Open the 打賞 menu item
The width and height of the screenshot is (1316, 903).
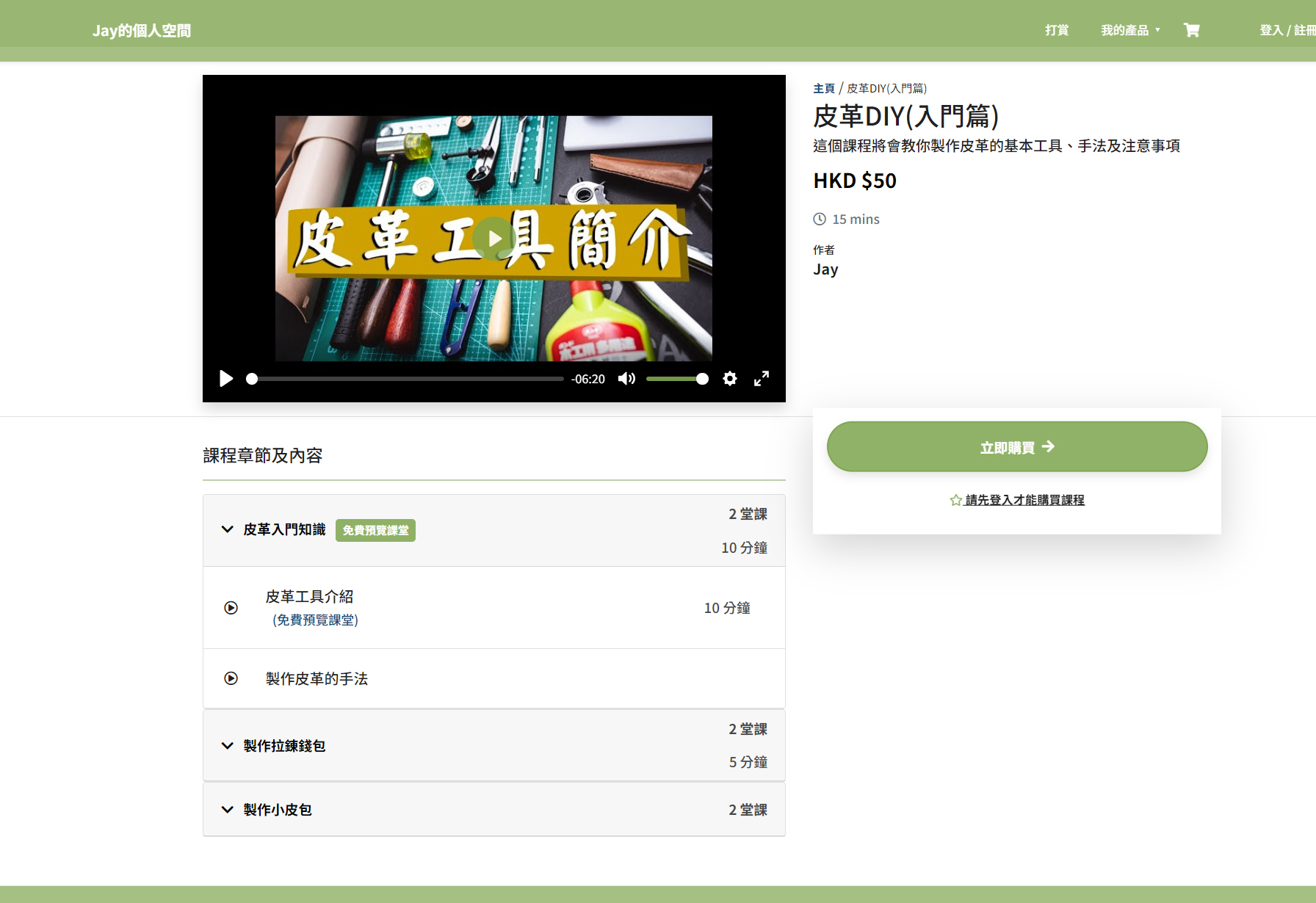(x=1057, y=30)
